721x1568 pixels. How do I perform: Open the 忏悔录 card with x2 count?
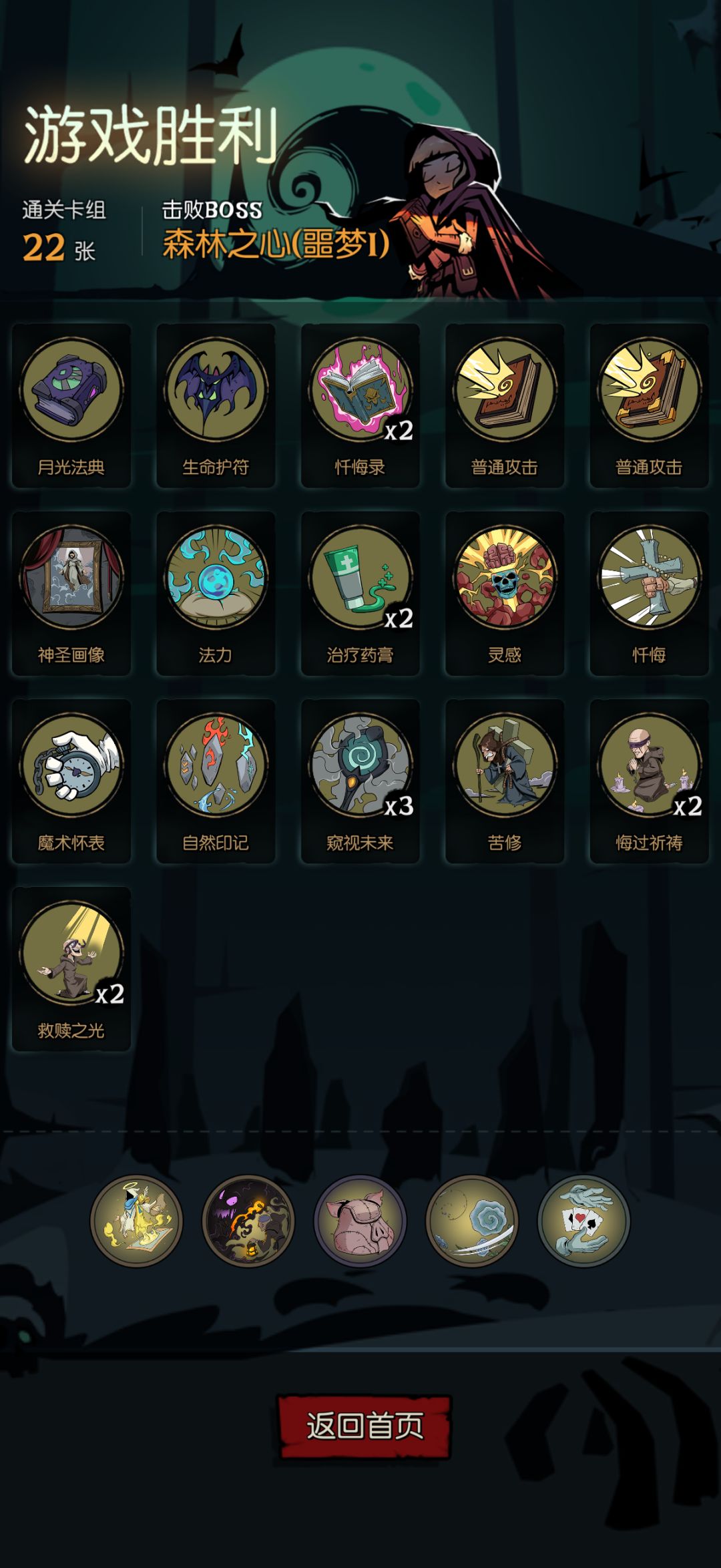(x=360, y=405)
